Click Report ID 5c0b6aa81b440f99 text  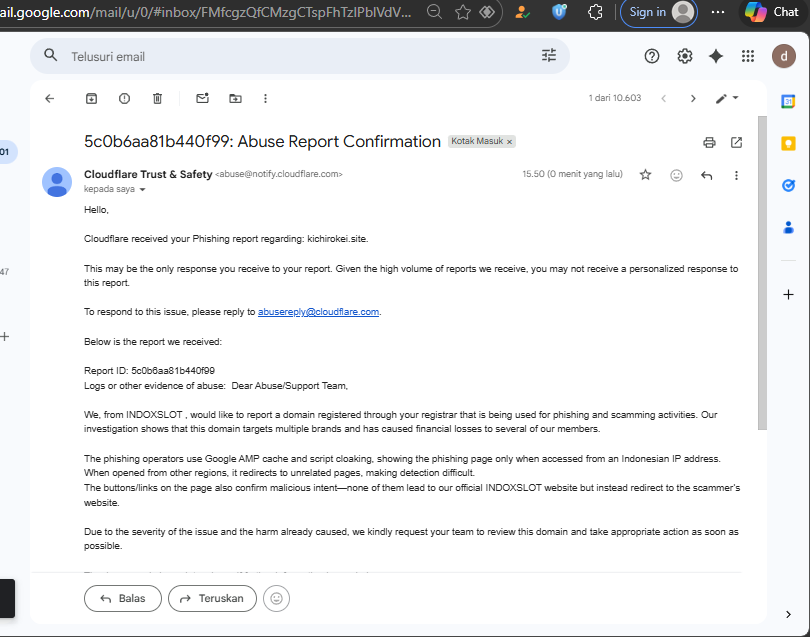coord(149,371)
